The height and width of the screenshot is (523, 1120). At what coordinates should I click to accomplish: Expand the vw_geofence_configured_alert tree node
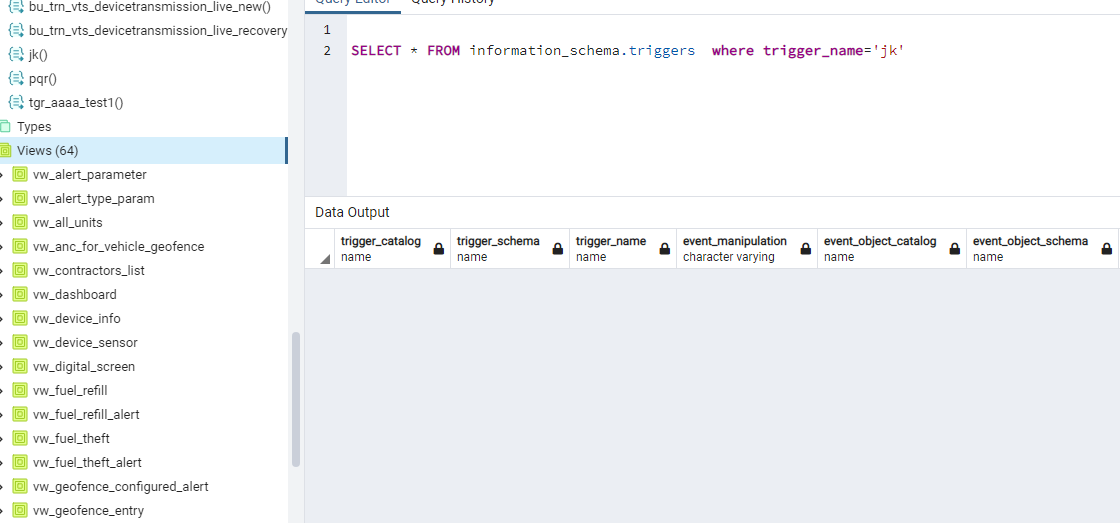coord(2,487)
